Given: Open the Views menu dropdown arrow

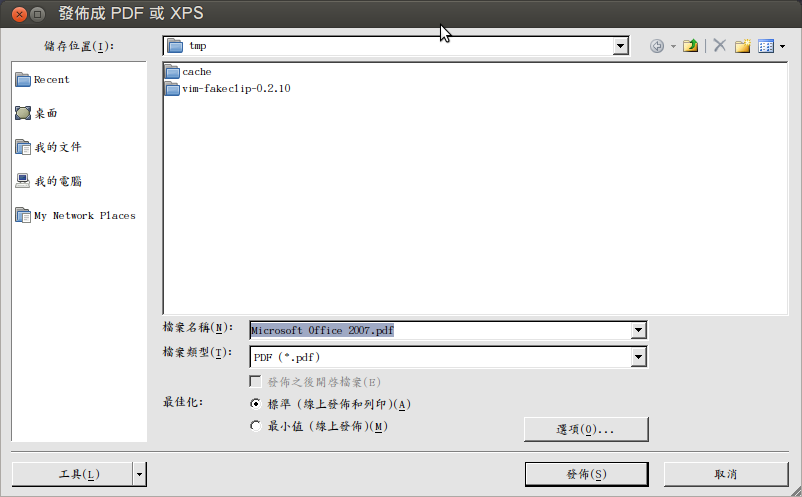Looking at the screenshot, I should click(783, 47).
